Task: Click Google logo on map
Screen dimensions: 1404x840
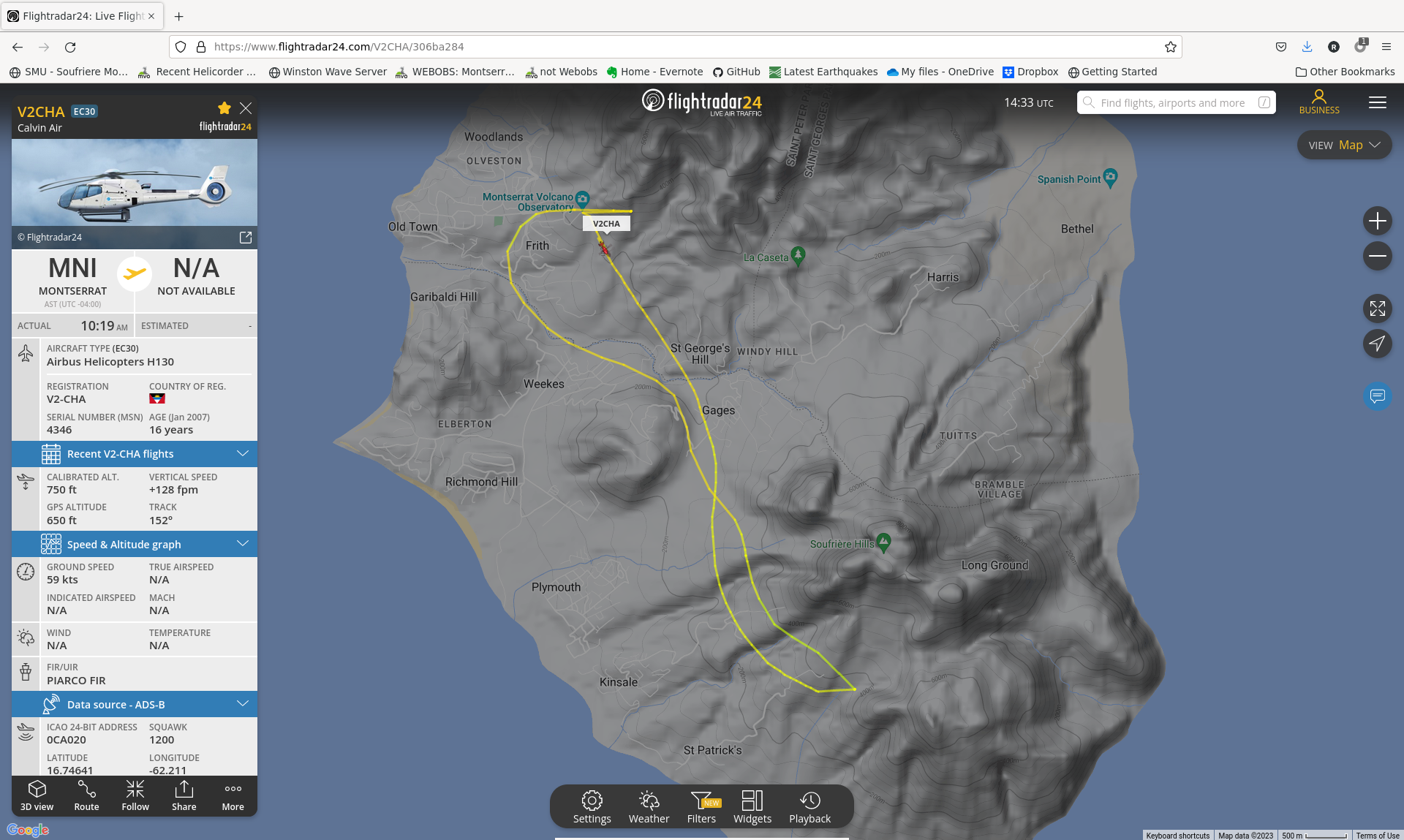Action: pos(28,830)
